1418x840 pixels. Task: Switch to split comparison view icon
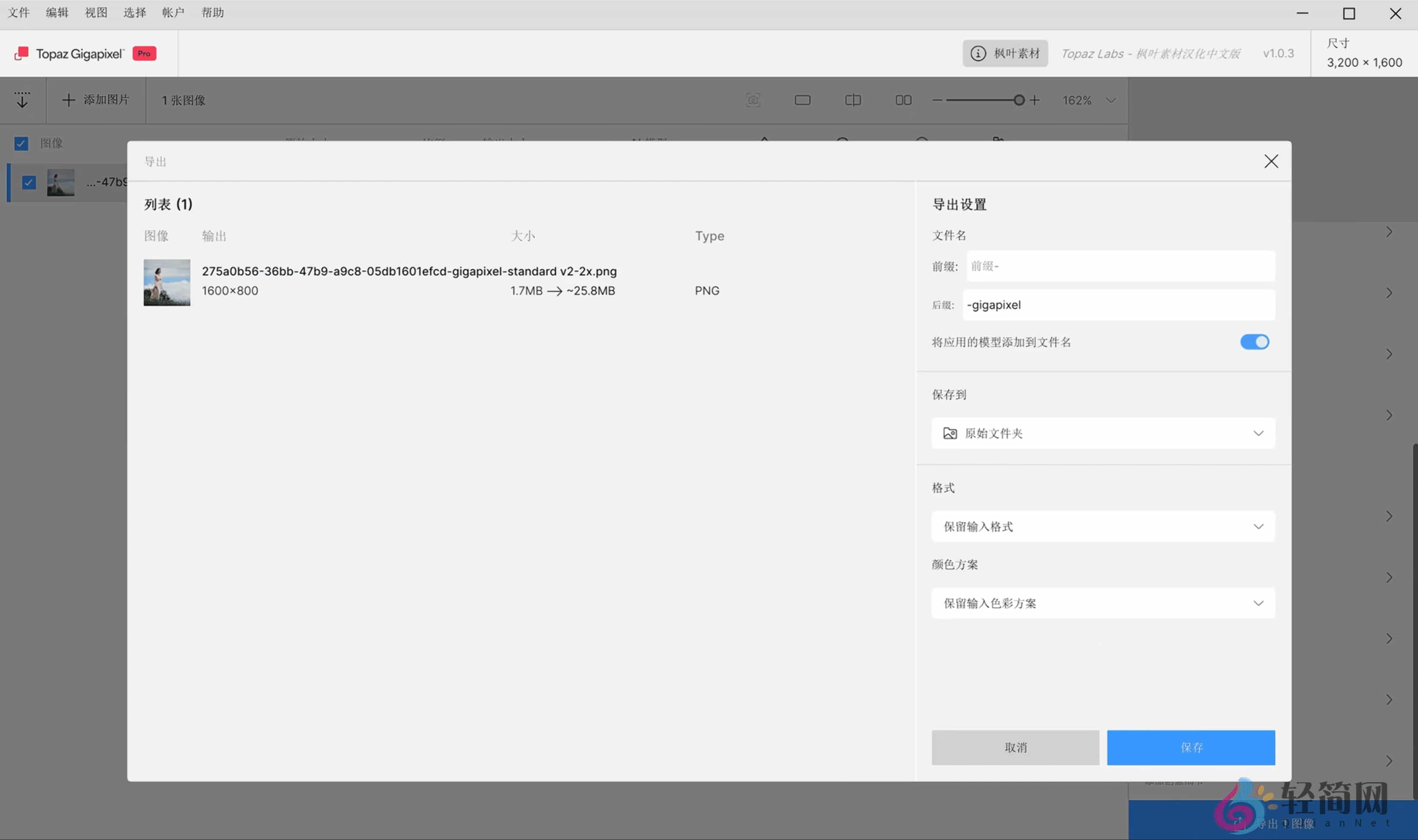[x=852, y=100]
